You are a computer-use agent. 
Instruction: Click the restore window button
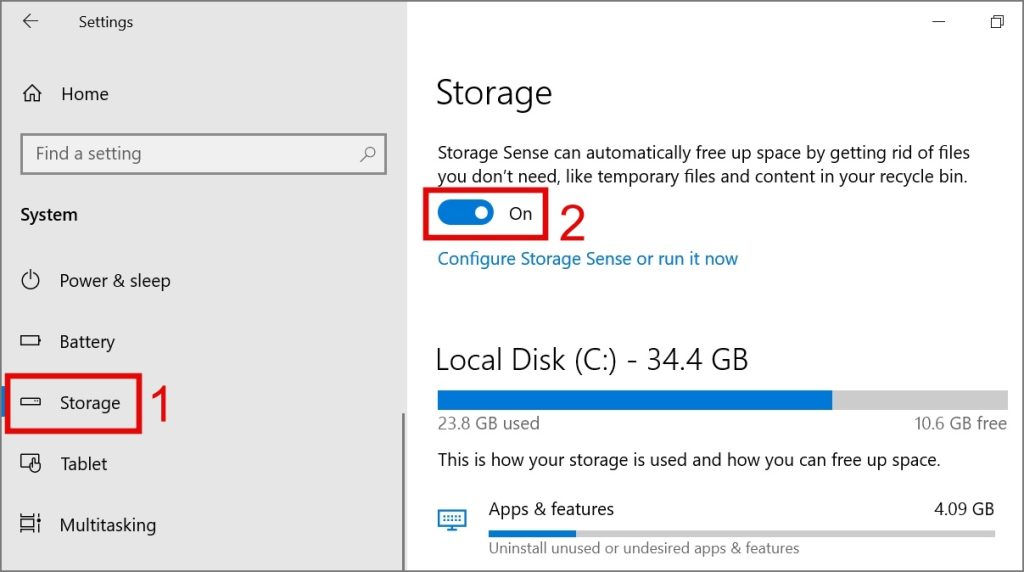point(997,21)
